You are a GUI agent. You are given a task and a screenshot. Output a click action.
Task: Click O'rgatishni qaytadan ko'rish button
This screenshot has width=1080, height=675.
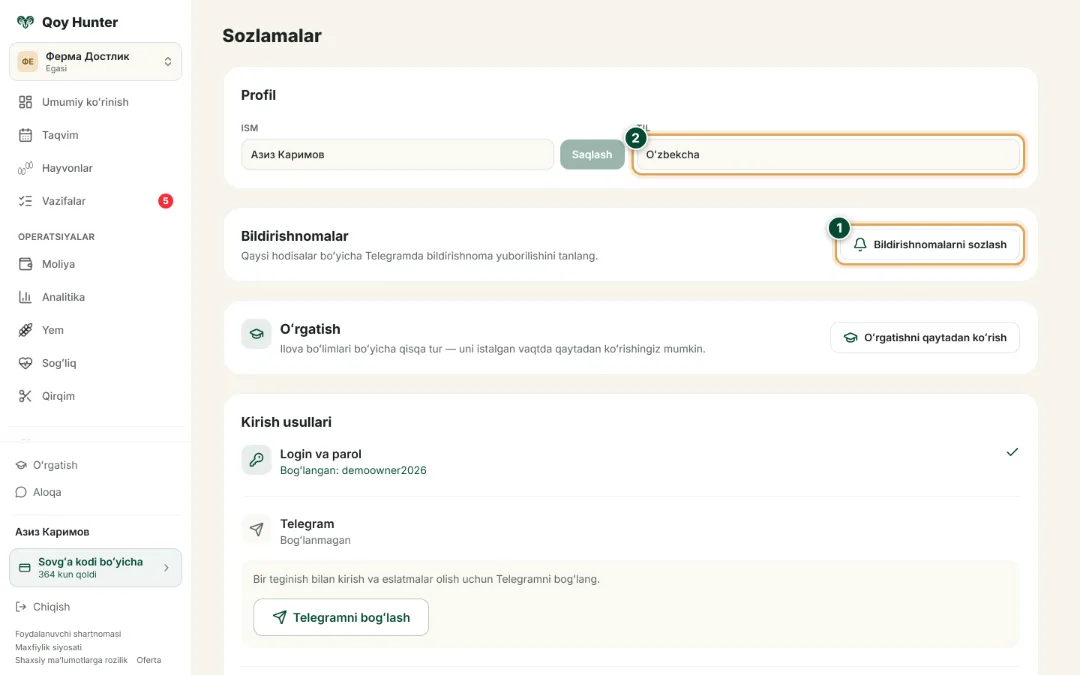(x=924, y=338)
